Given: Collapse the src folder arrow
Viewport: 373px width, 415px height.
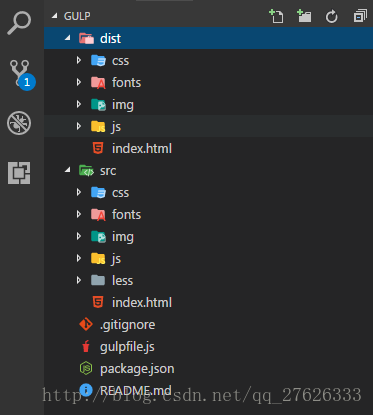Looking at the screenshot, I should pyautogui.click(x=68, y=170).
